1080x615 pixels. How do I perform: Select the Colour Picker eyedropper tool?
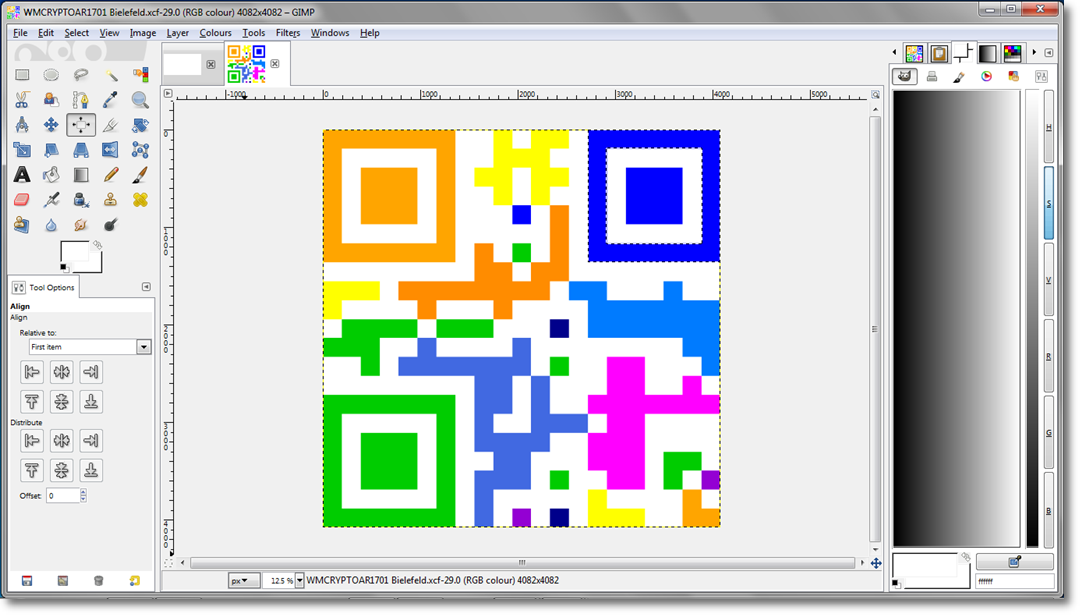coord(110,100)
